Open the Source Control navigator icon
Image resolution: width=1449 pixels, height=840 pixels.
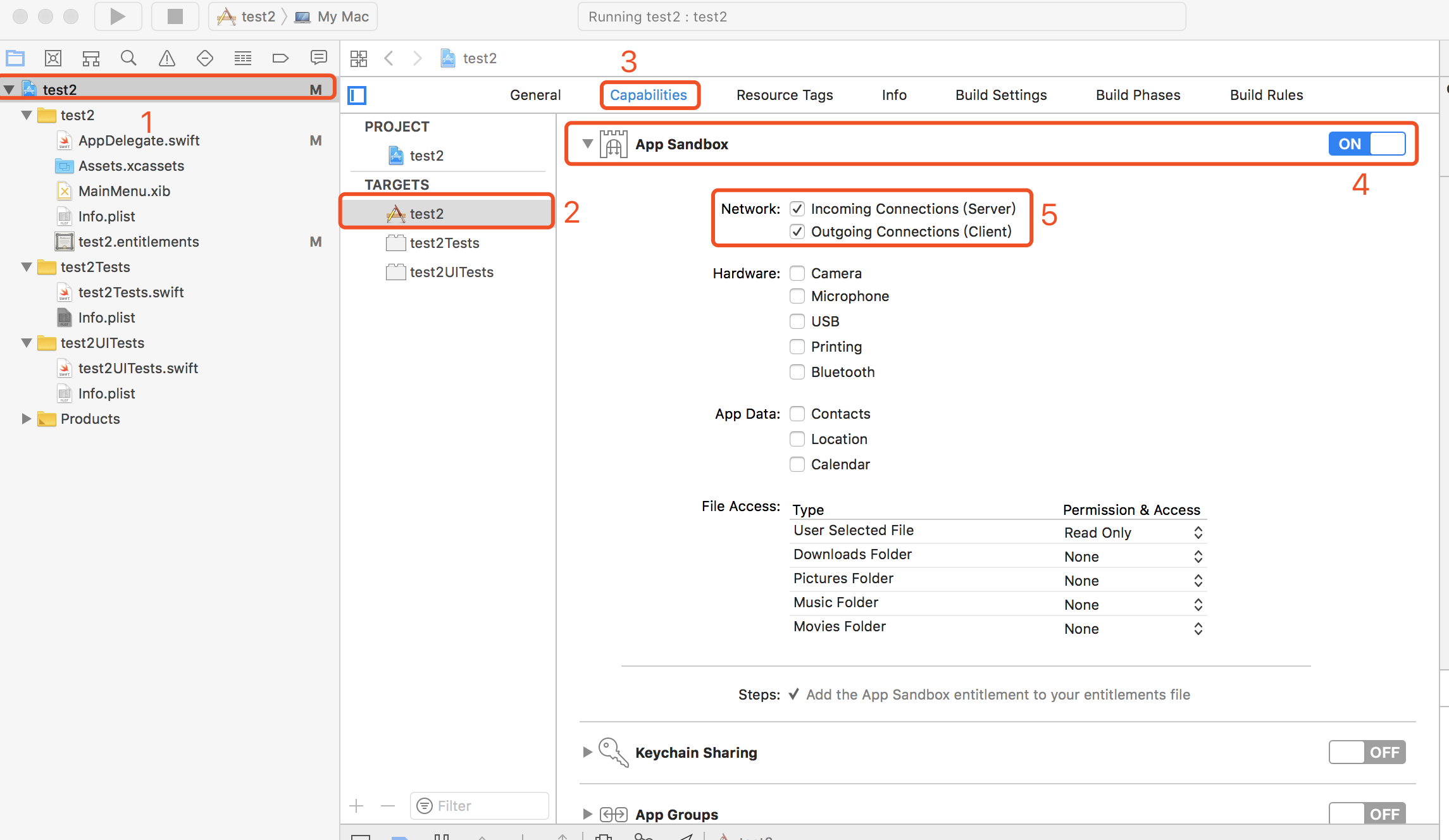pos(53,58)
